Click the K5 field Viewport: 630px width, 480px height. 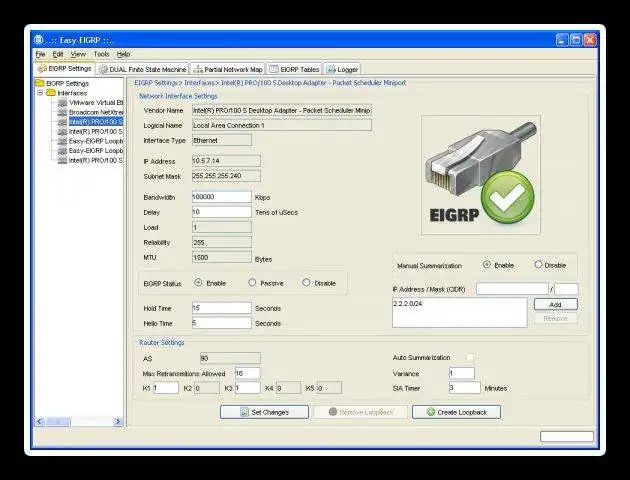329,388
